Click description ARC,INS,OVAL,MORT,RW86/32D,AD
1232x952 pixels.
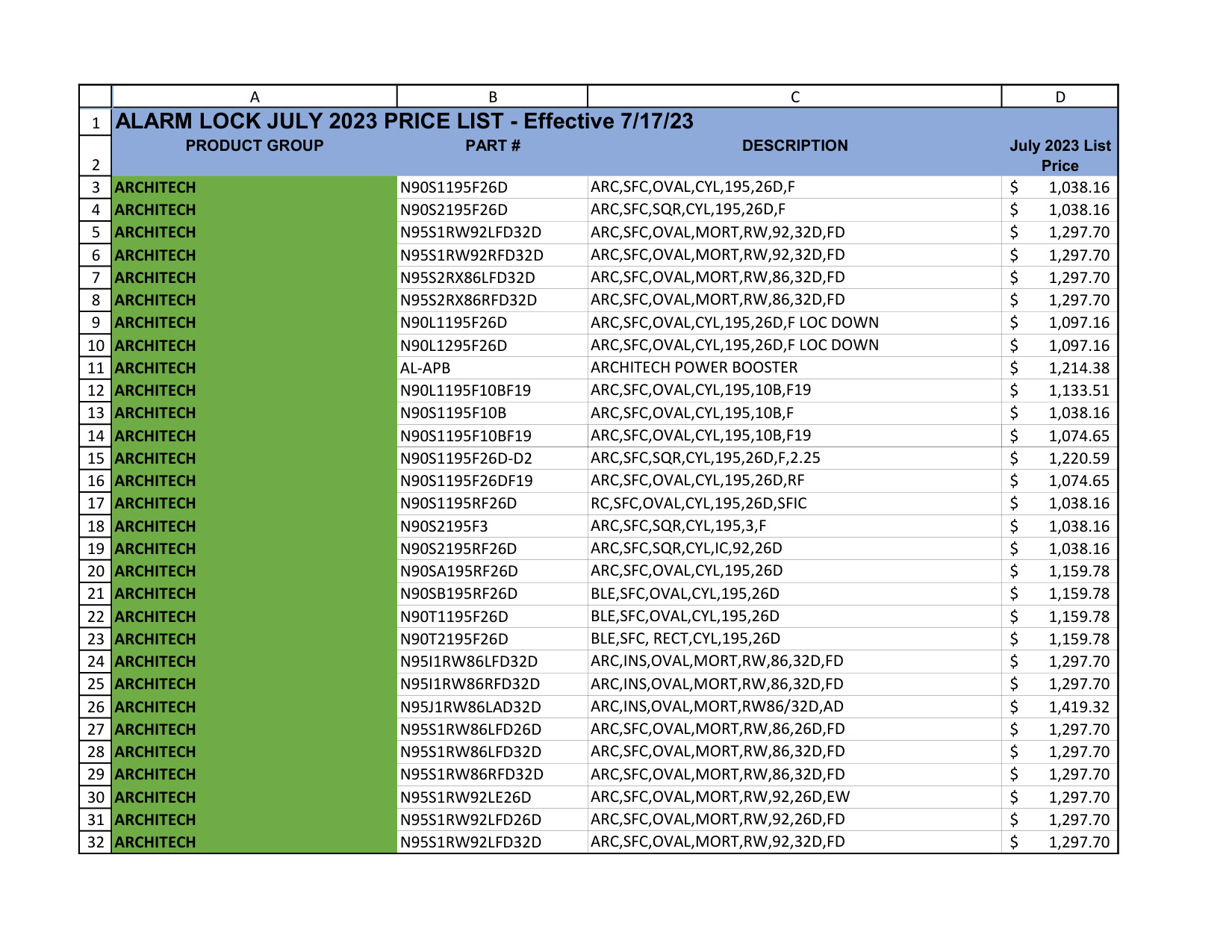794,707
